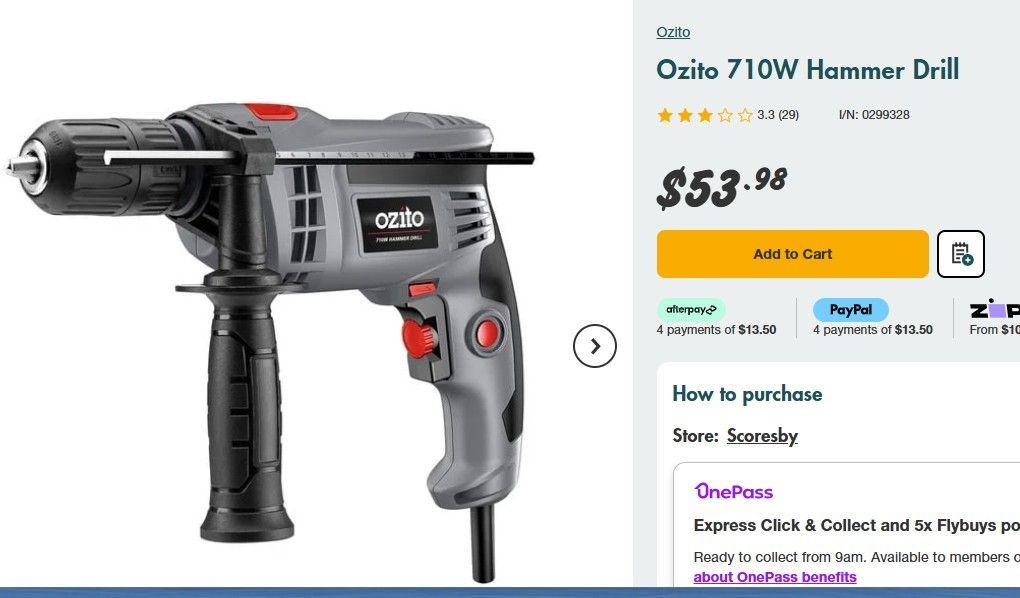
Task: Choose the Zip payment logo
Action: (995, 310)
